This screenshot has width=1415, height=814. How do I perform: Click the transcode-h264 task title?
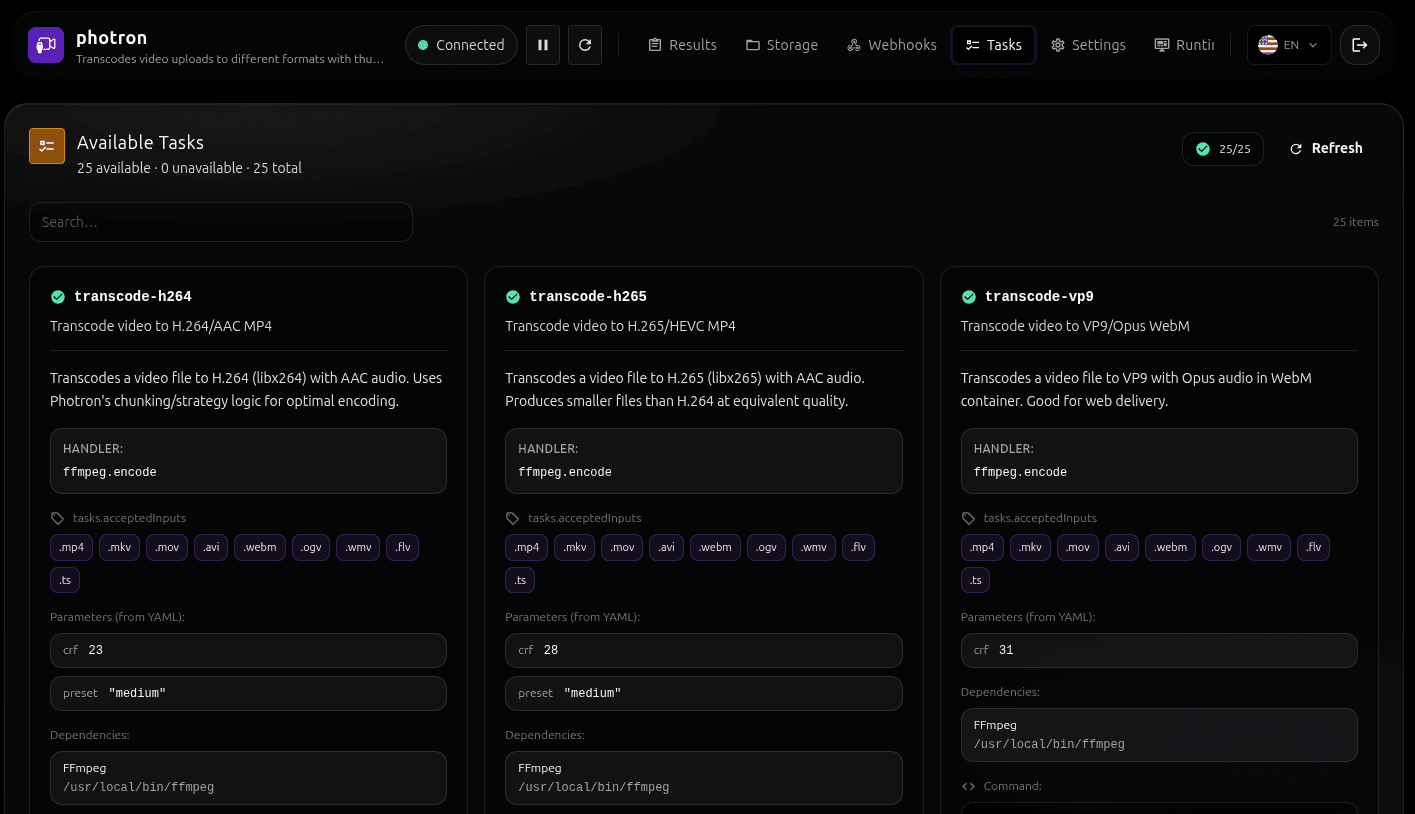pos(133,297)
